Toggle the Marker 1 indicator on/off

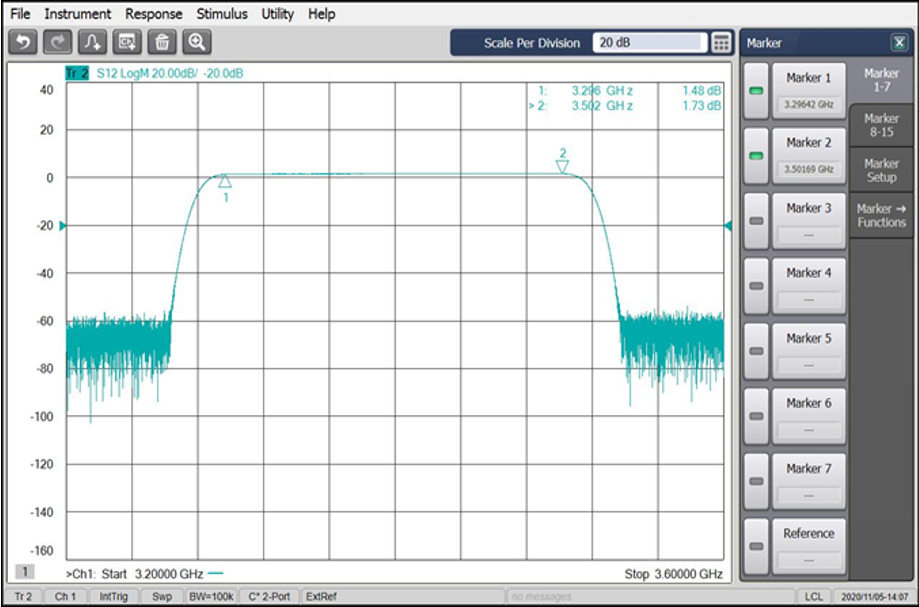[x=757, y=91]
